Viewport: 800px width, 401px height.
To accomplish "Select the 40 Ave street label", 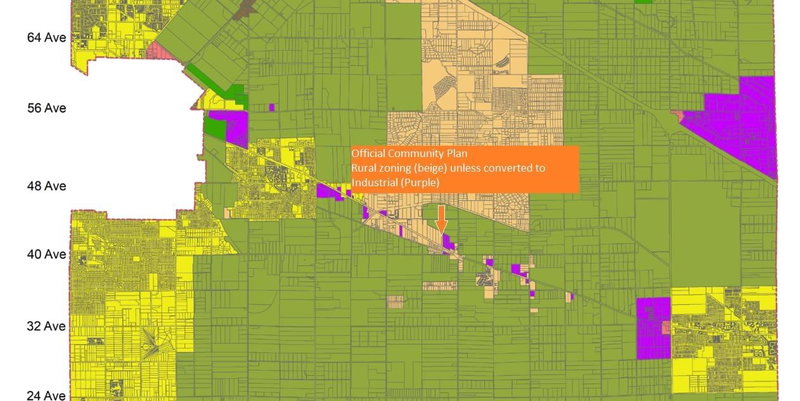I will 46,254.
